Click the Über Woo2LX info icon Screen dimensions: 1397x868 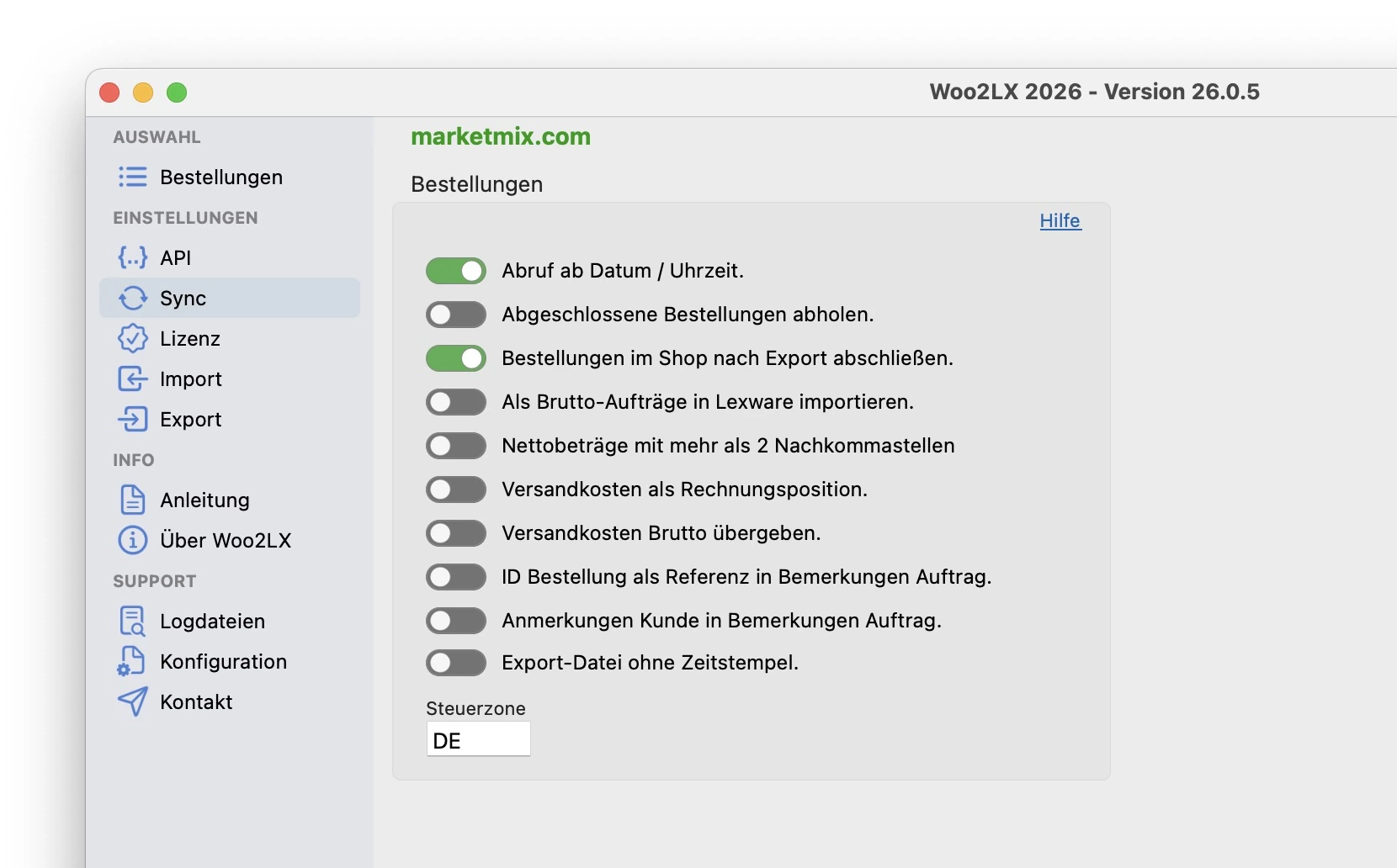point(132,540)
